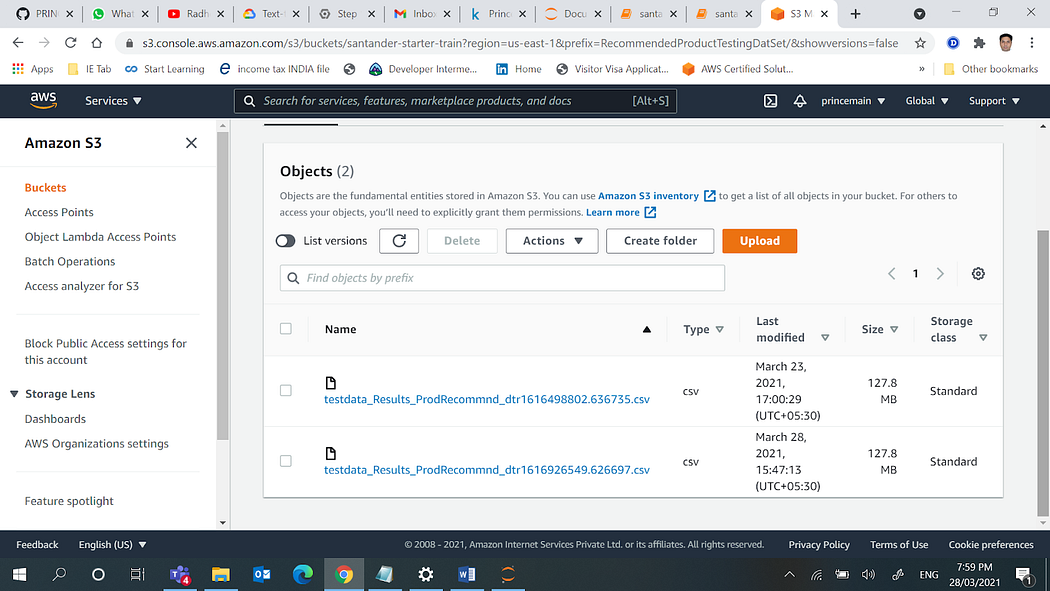The height and width of the screenshot is (591, 1050).
Task: Expand the Services menu
Action: coord(113,101)
